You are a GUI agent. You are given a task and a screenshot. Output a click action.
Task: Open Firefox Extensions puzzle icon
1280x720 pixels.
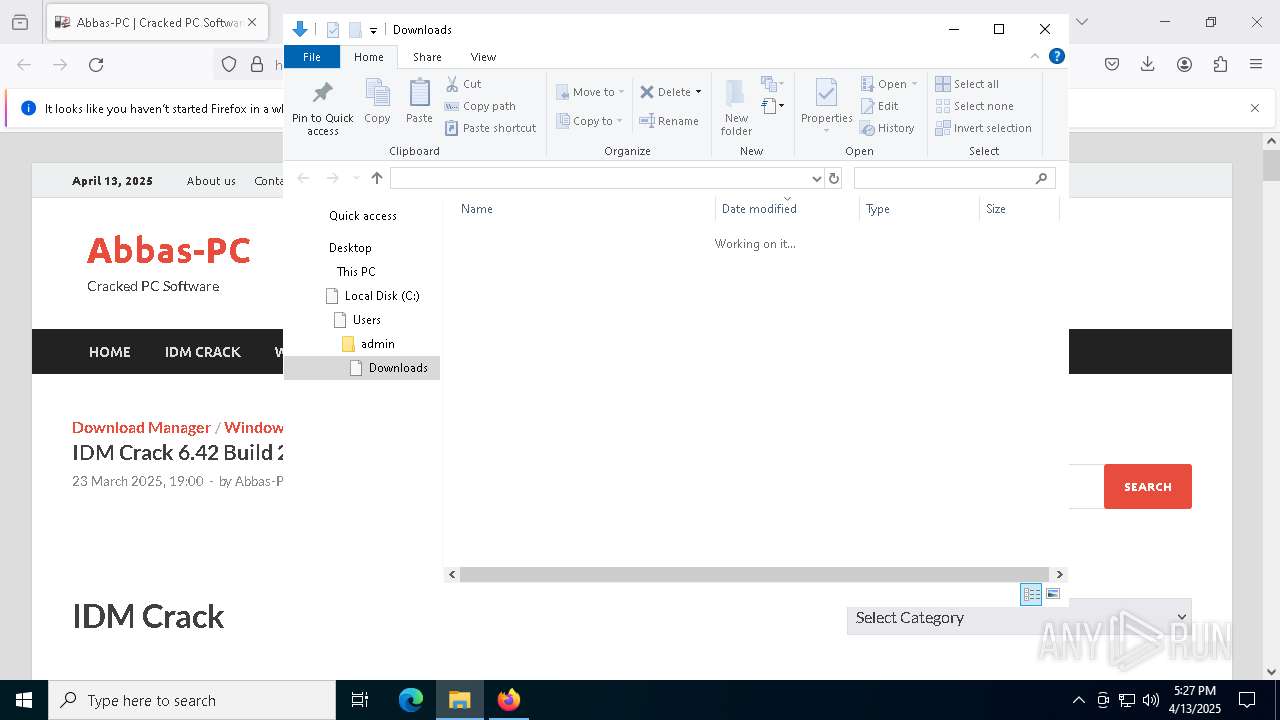[1220, 65]
